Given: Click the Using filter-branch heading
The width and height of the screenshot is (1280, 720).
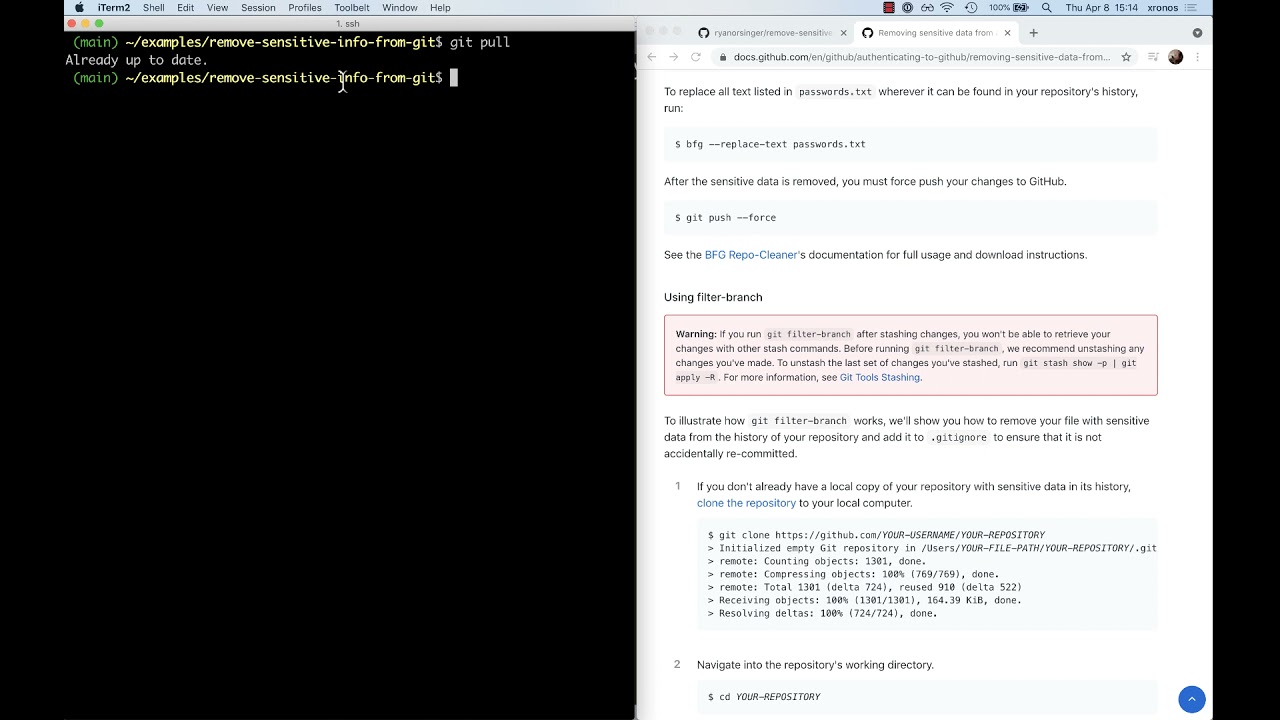Looking at the screenshot, I should (x=713, y=297).
